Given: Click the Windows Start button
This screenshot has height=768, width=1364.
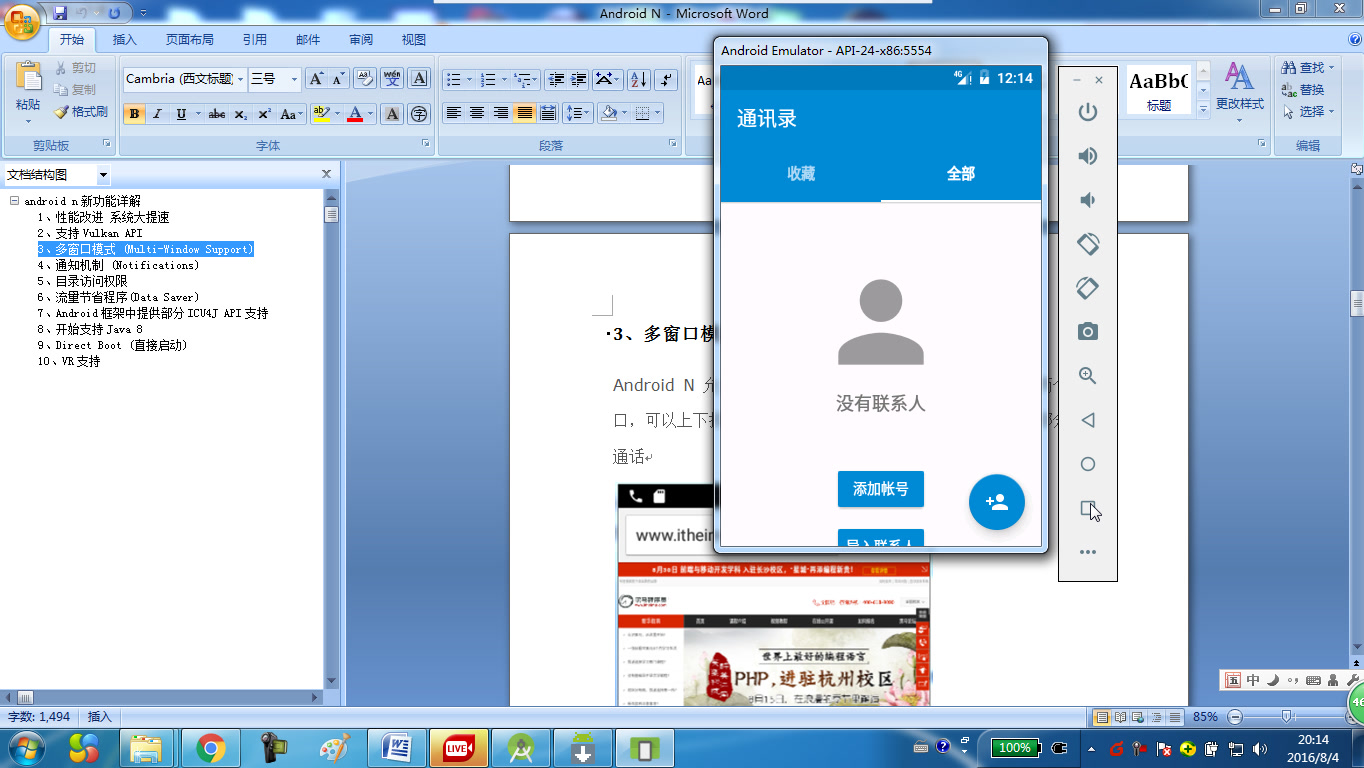Looking at the screenshot, I should [x=25, y=747].
